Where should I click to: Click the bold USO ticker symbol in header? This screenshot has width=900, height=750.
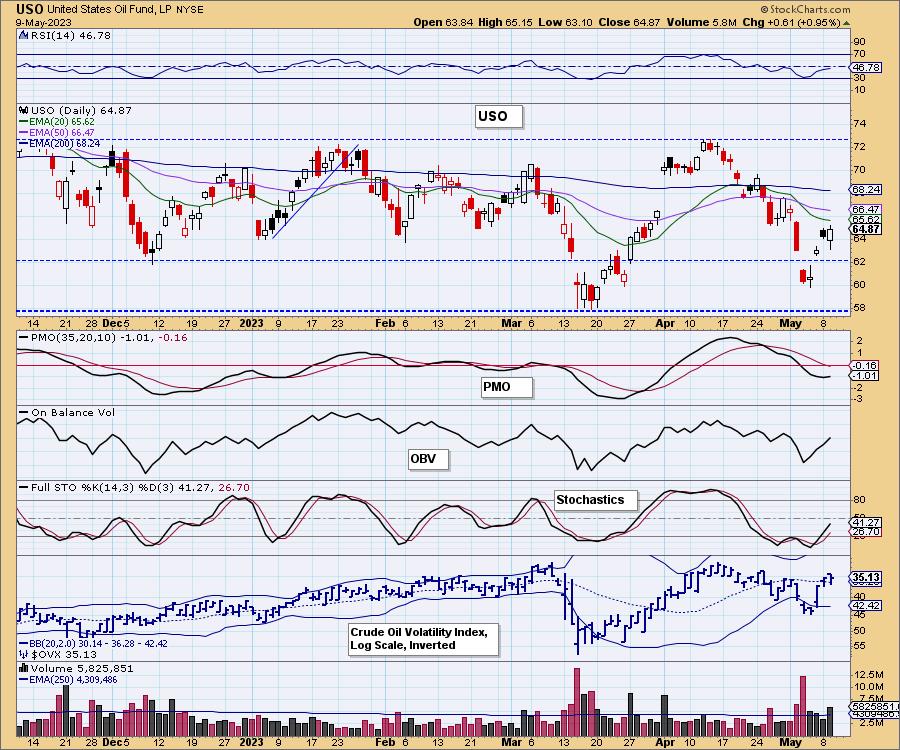tap(29, 9)
